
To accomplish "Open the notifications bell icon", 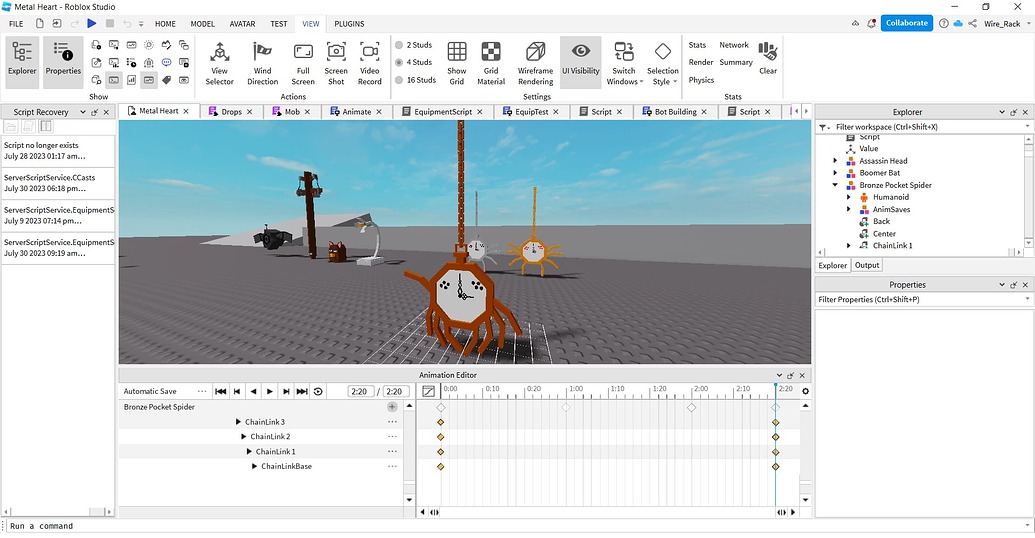I will (x=871, y=23).
